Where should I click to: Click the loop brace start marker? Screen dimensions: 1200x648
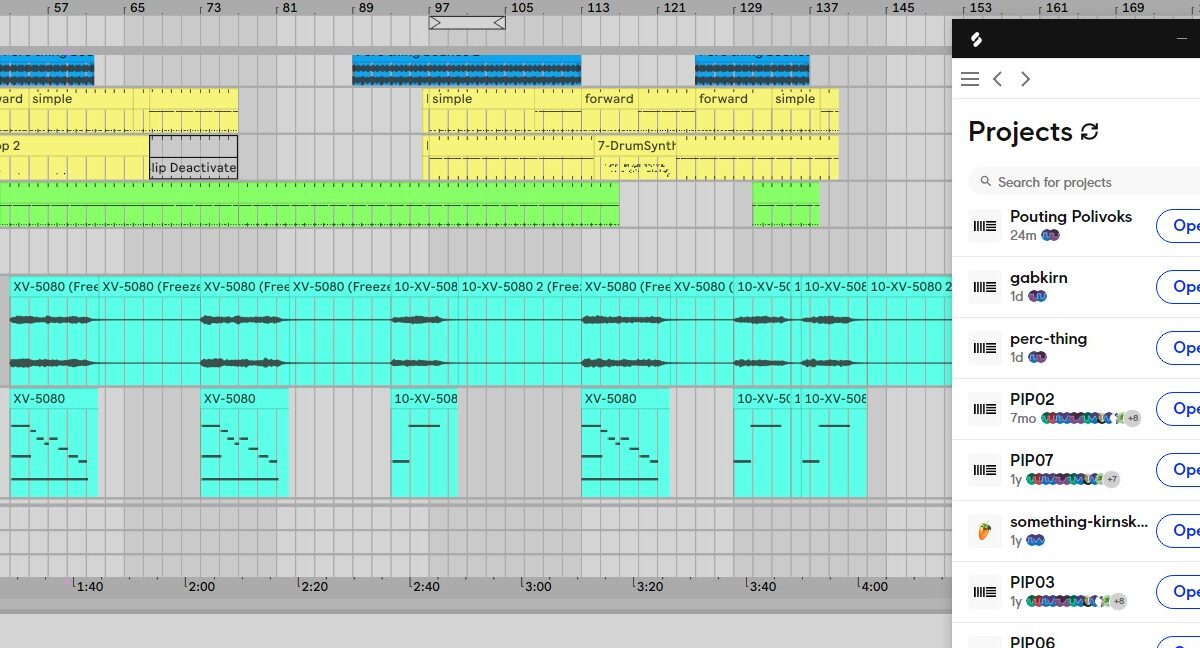coord(435,23)
